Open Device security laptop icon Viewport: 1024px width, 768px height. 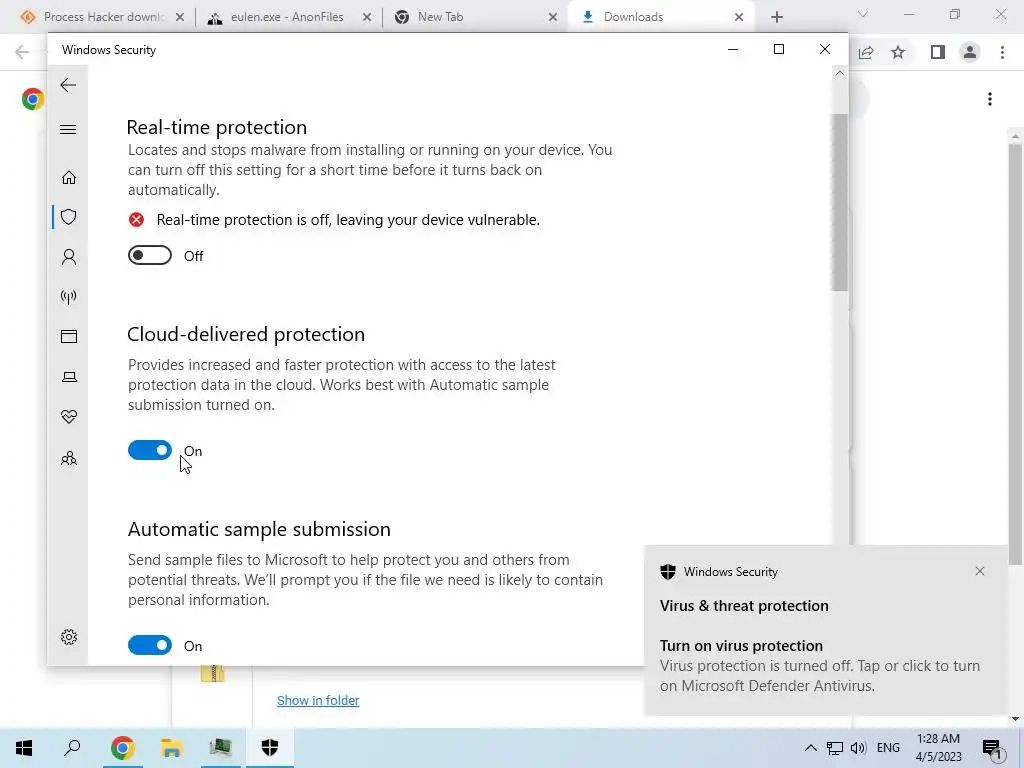69,377
